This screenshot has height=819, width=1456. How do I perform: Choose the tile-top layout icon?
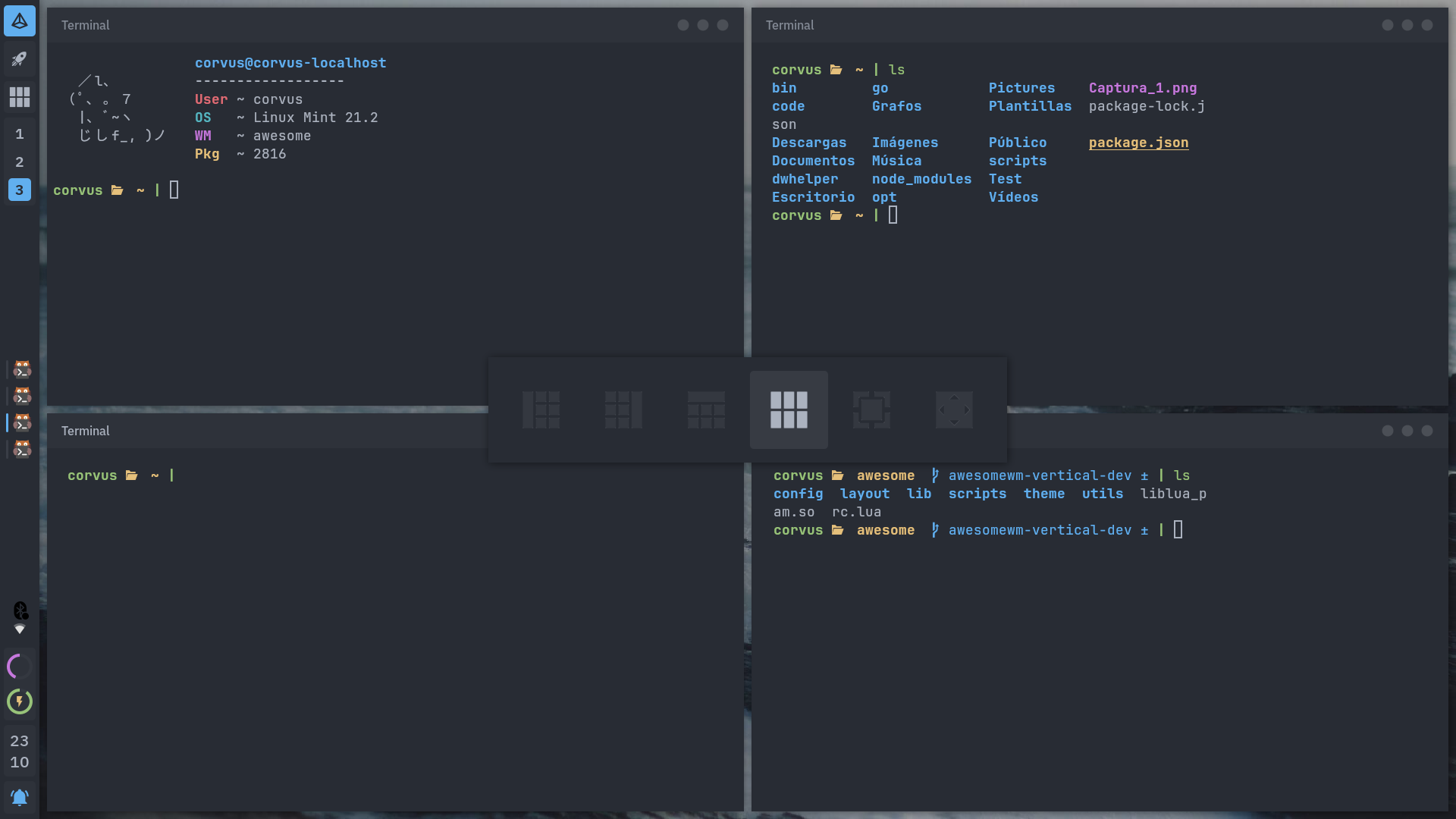[x=706, y=409]
